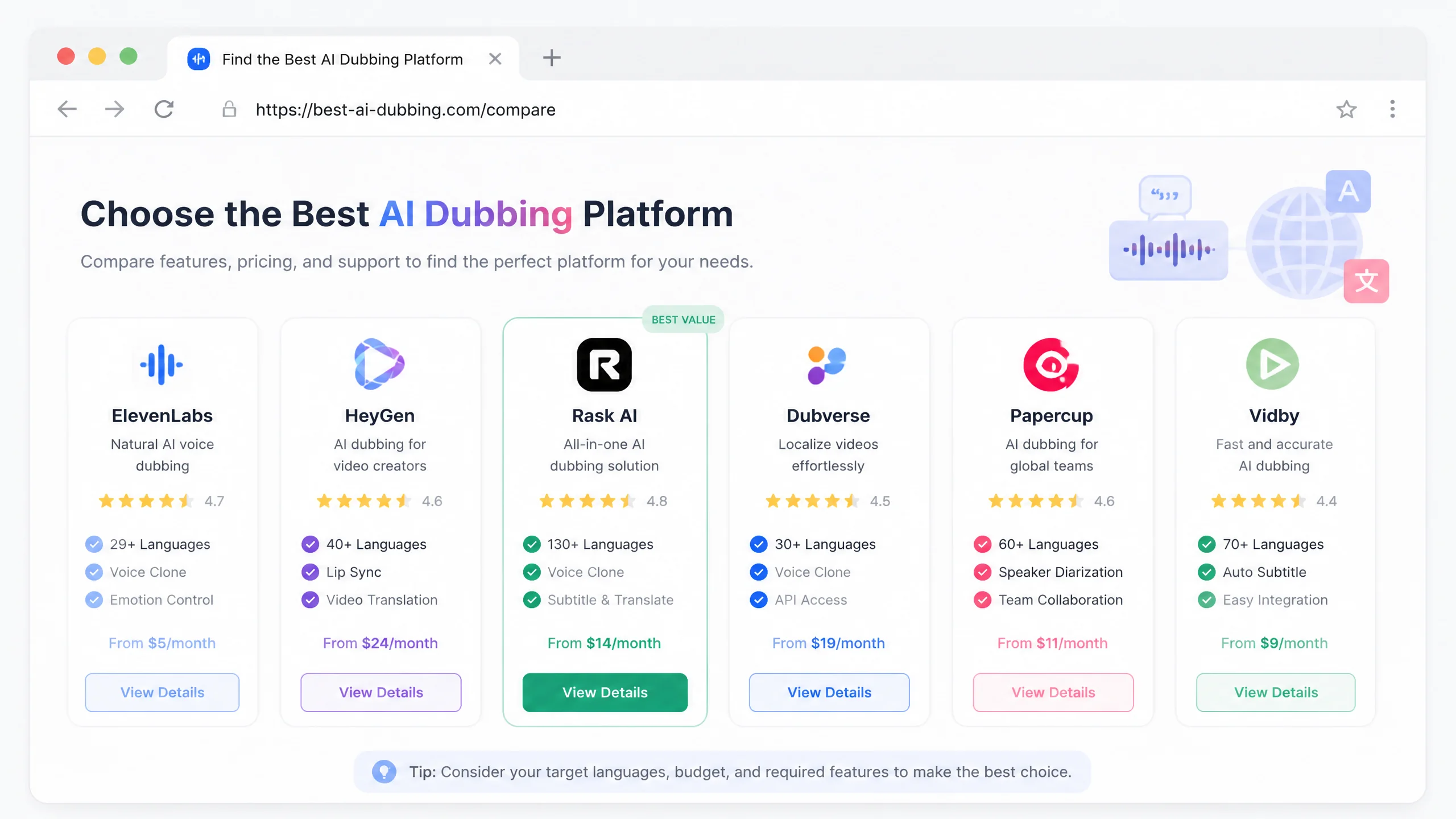Click the From $5/month price
The width and height of the screenshot is (1456, 819).
[x=162, y=643]
